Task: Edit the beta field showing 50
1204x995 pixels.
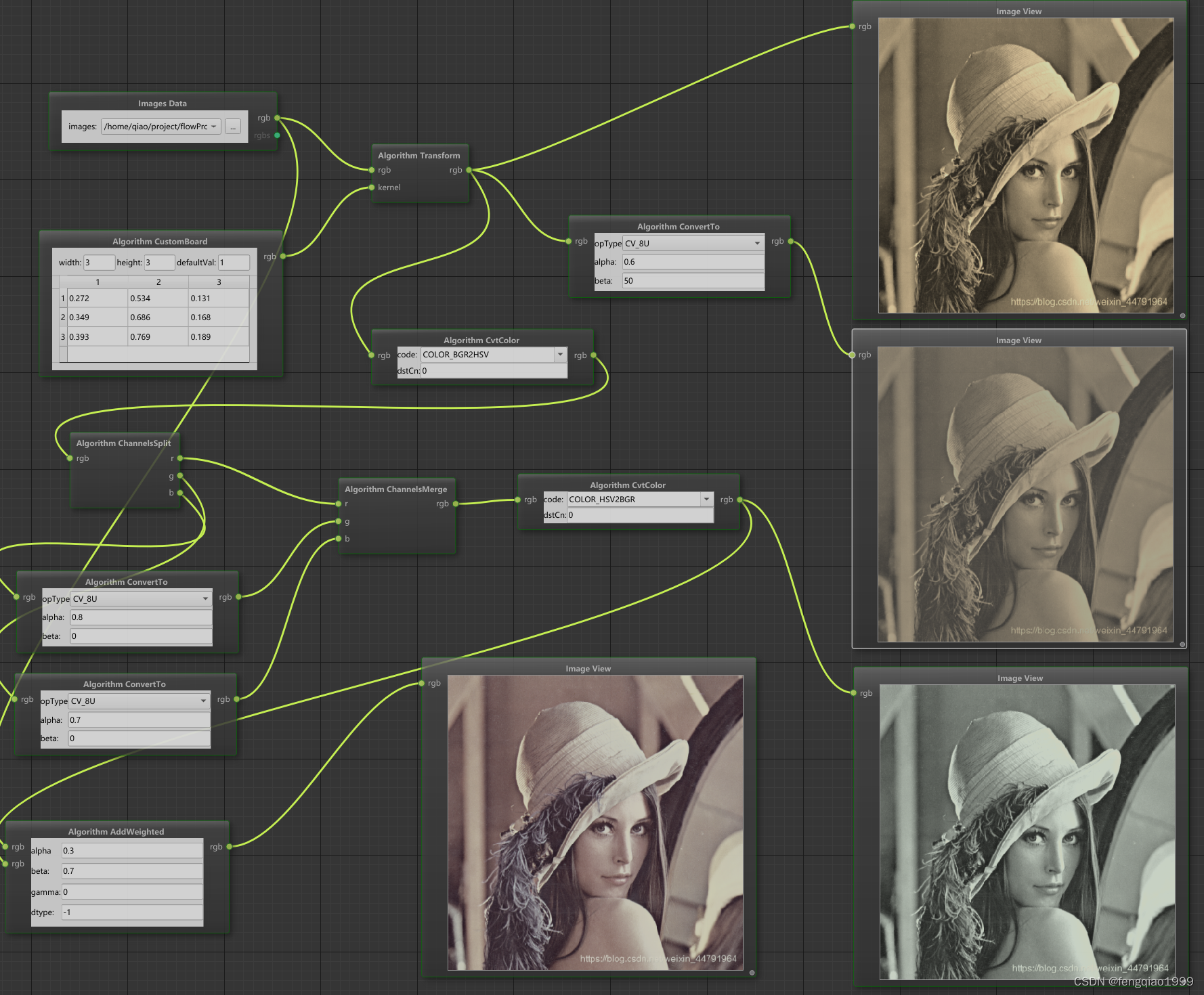Action: pos(693,281)
